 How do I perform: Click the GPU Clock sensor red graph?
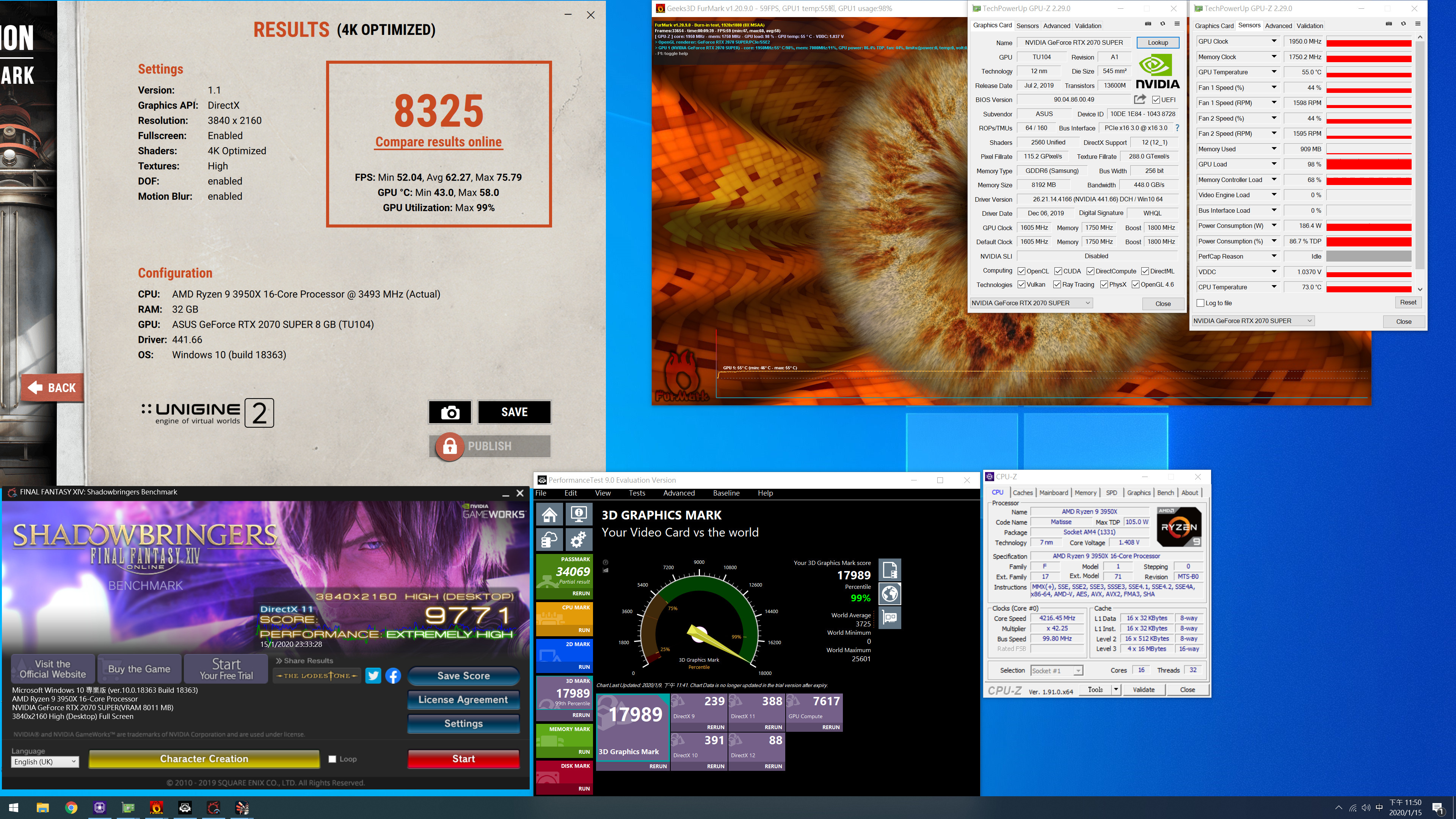point(1368,42)
